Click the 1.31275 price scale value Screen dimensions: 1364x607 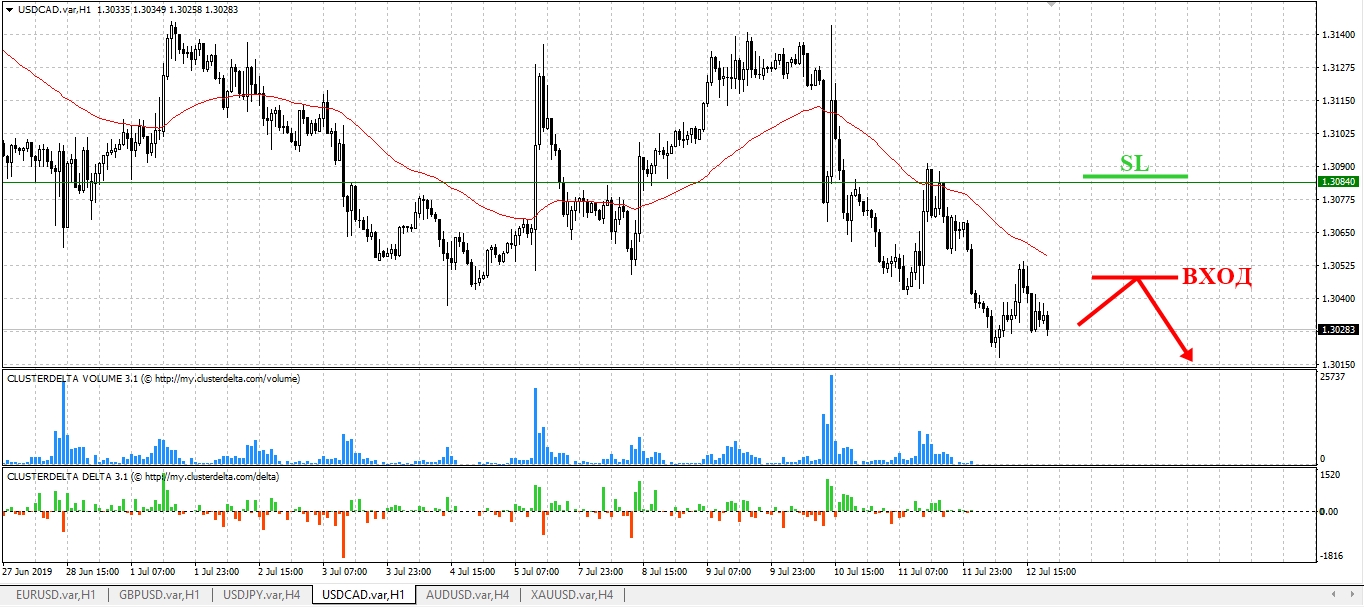coord(1337,68)
